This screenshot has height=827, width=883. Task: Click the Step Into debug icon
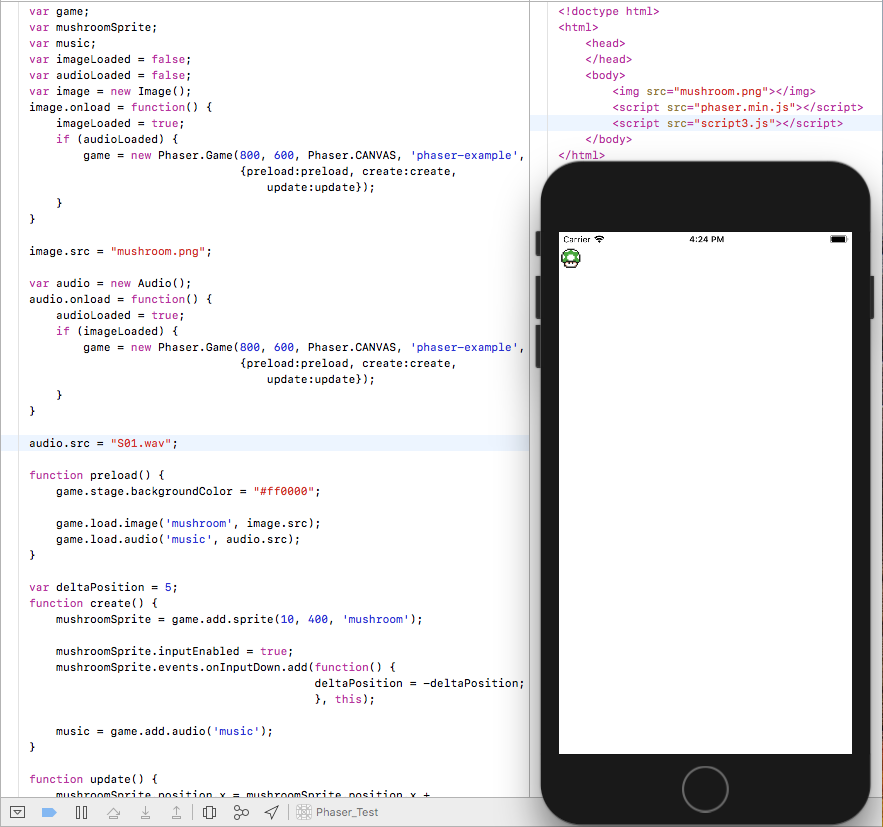pyautogui.click(x=145, y=812)
